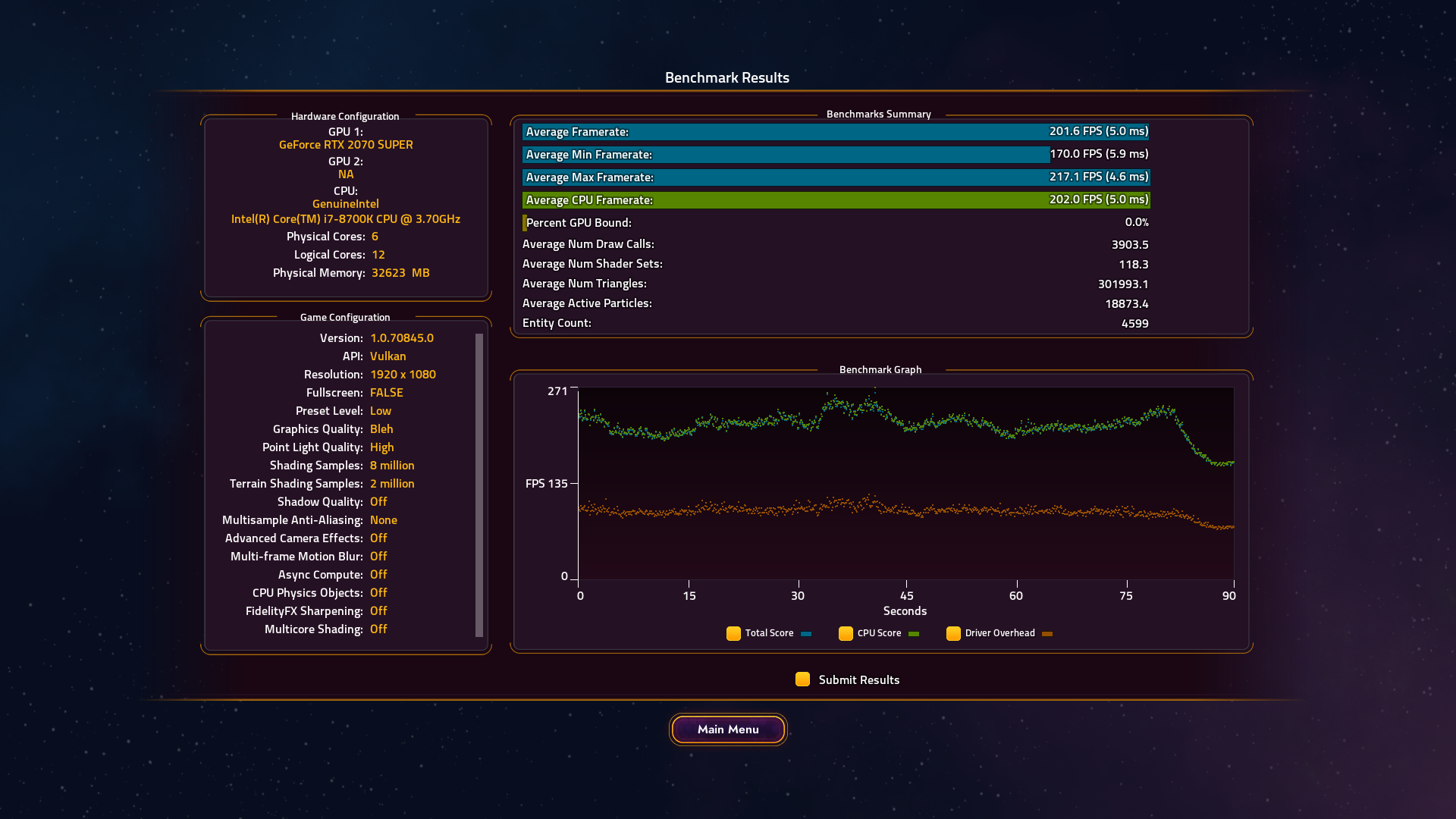
Task: Click the Average Max Framerate bar
Action: 834,177
